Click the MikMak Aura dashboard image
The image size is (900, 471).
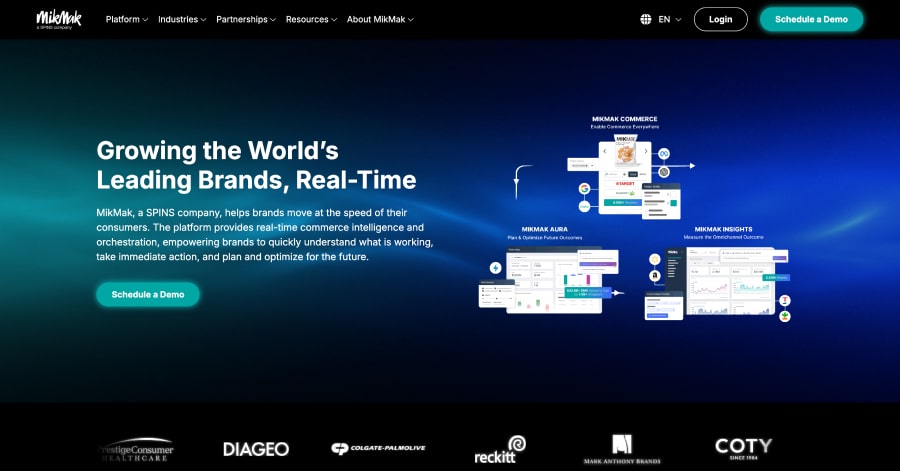(554, 280)
